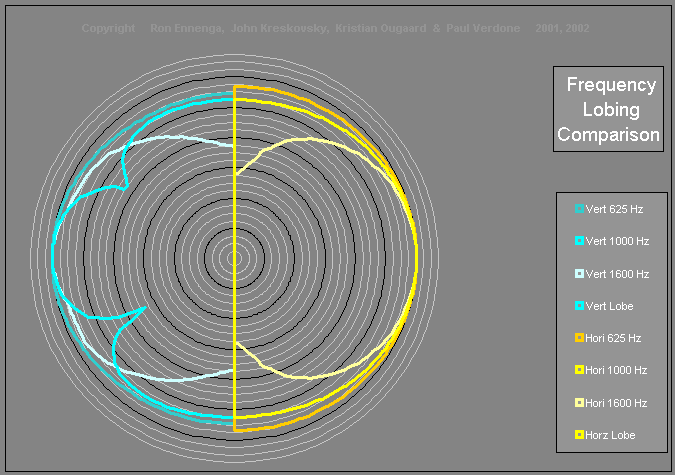Select the 'Vert 1000 Hz' legend label
The height and width of the screenshot is (475, 675).
click(617, 241)
